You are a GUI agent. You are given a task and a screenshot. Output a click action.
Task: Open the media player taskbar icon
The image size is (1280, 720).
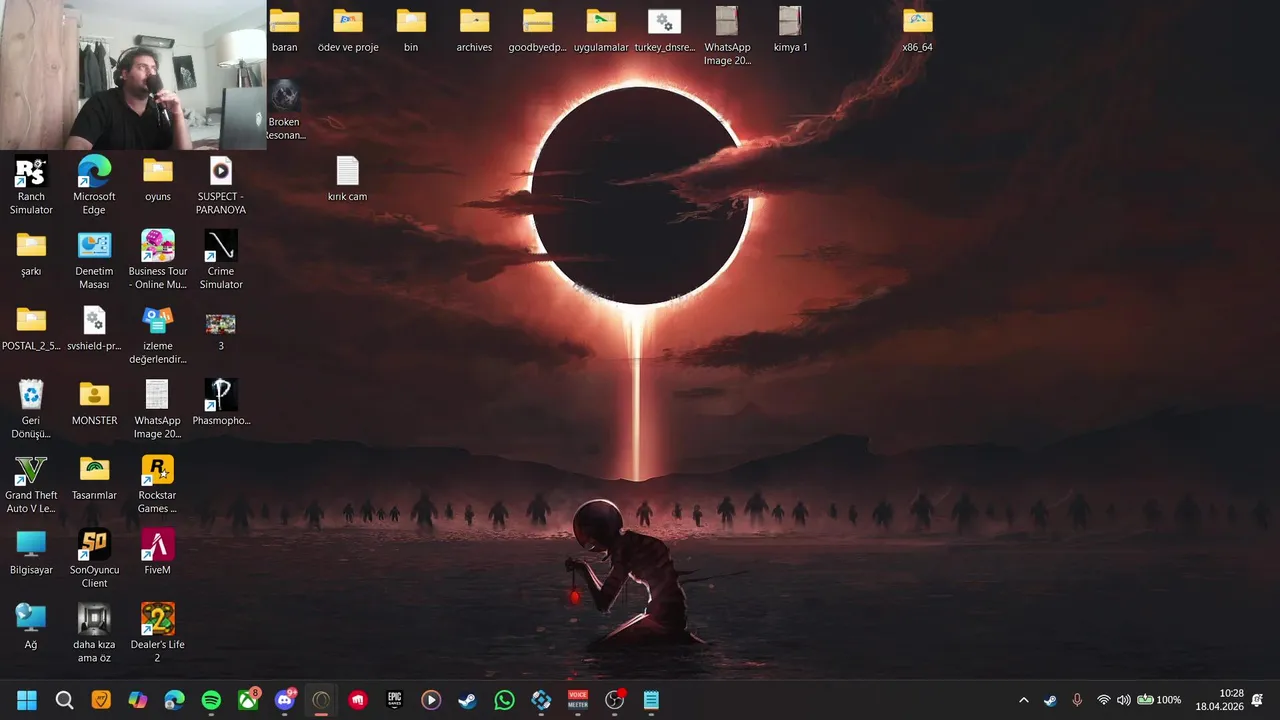point(431,700)
